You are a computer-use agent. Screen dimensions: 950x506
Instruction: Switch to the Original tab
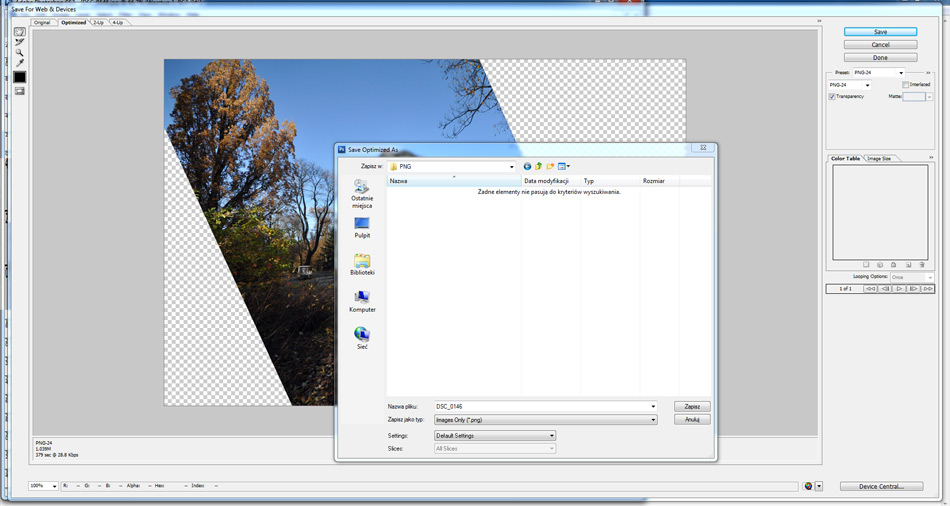coord(42,22)
